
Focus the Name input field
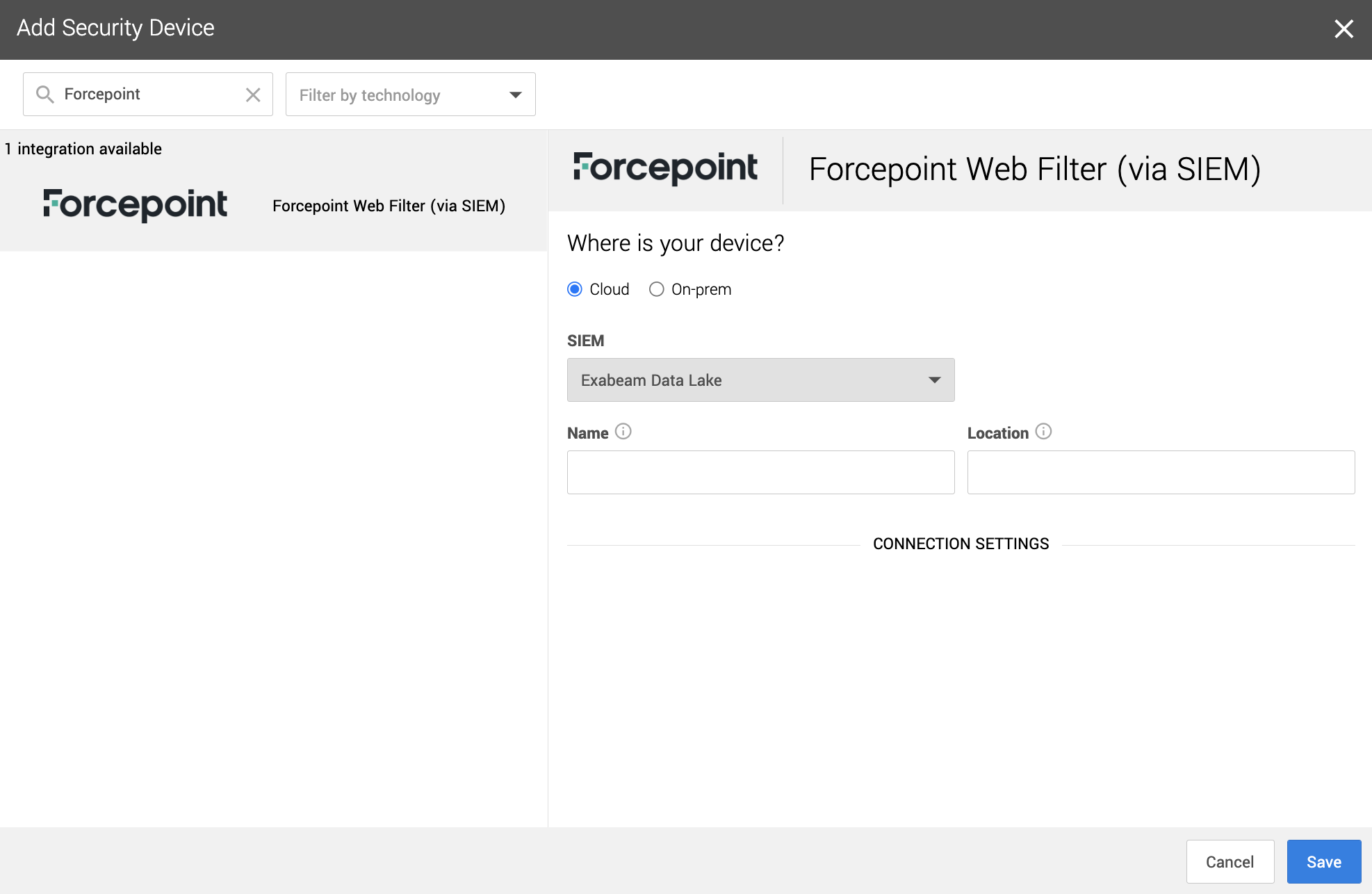coord(760,473)
